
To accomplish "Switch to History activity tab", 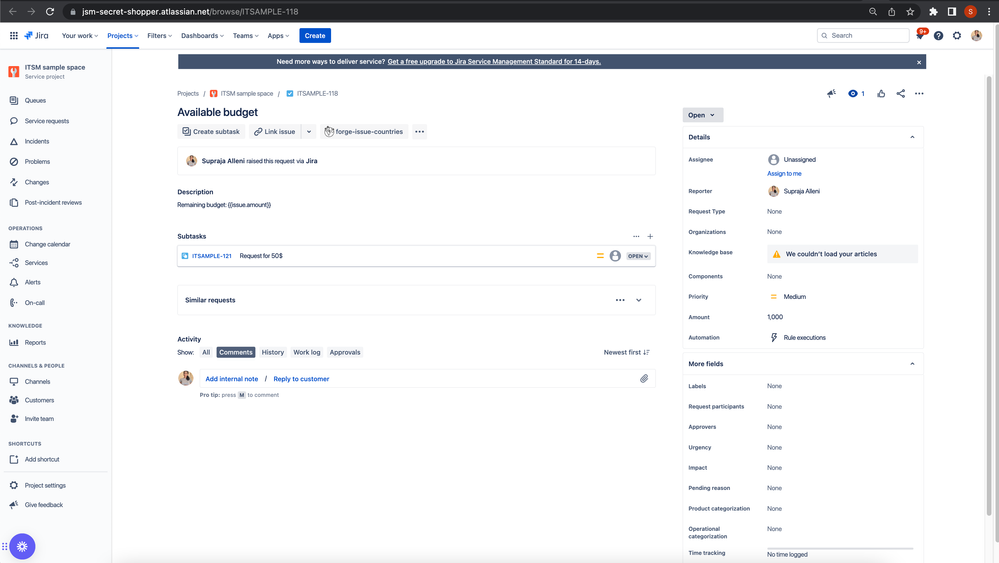I will pyautogui.click(x=273, y=352).
